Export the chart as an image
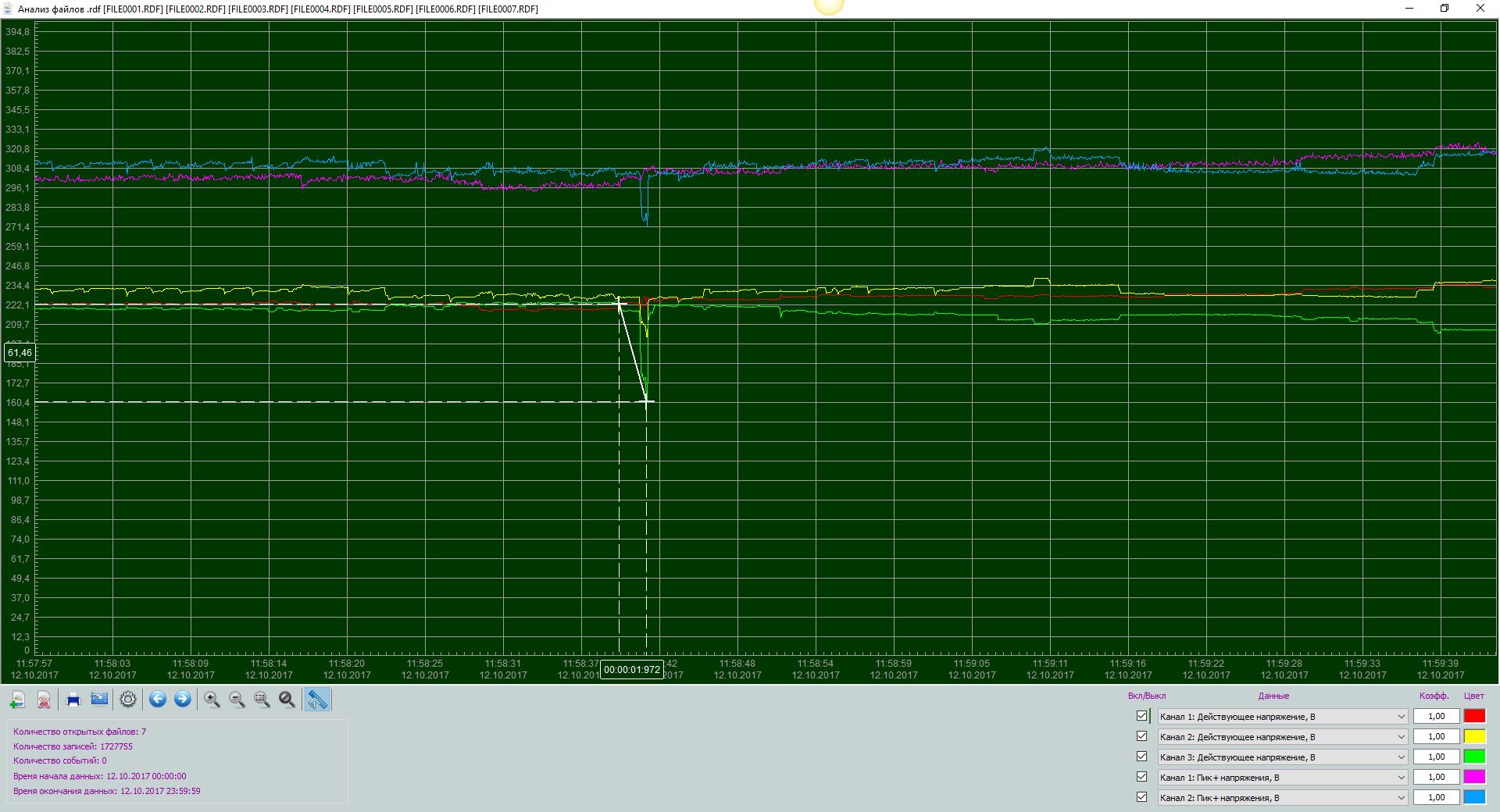 (x=99, y=700)
